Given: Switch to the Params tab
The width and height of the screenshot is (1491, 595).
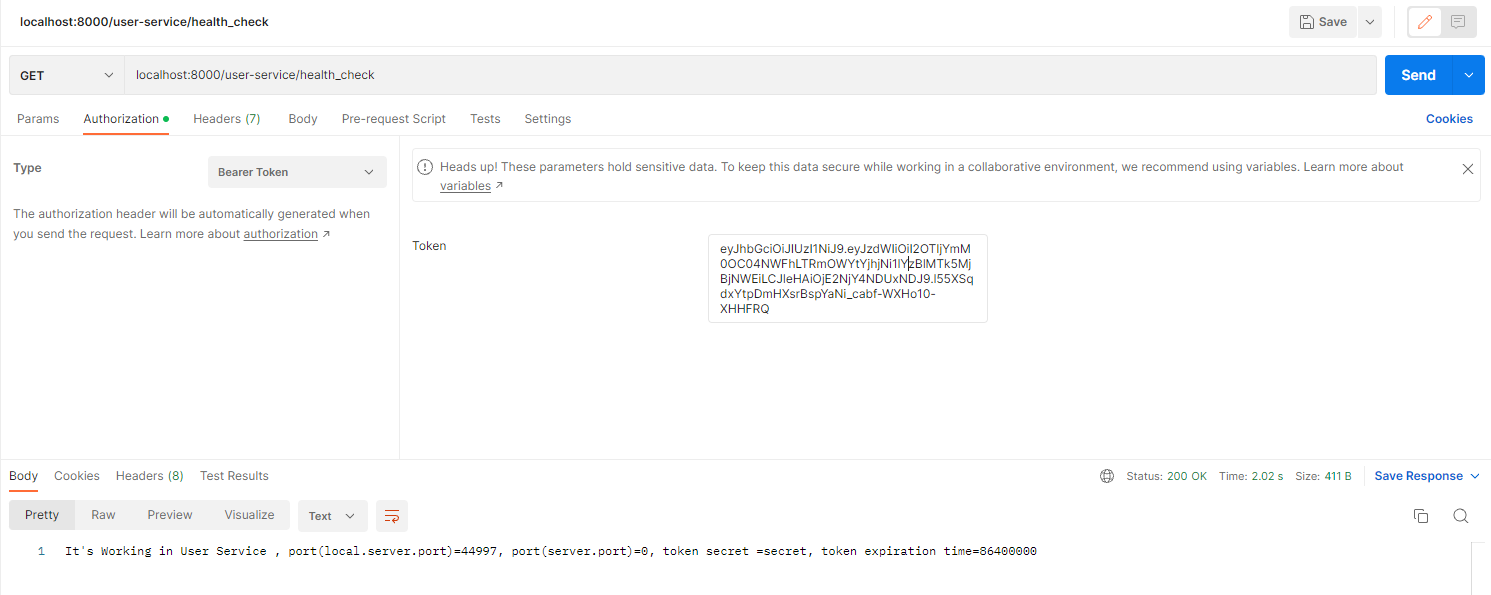Looking at the screenshot, I should click(x=38, y=119).
